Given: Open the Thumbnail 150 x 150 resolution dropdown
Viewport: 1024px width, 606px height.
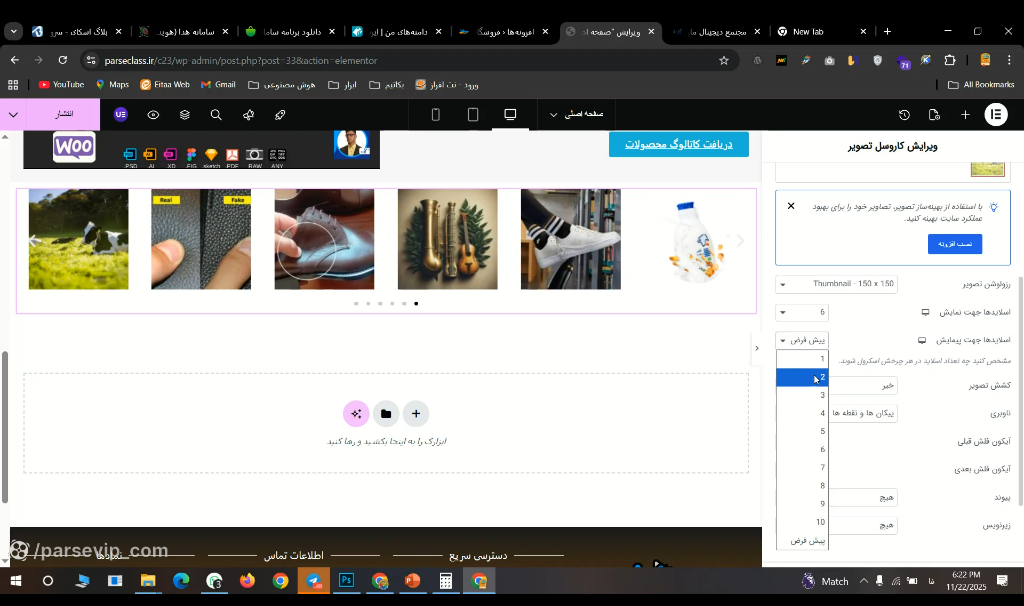Looking at the screenshot, I should pos(837,284).
